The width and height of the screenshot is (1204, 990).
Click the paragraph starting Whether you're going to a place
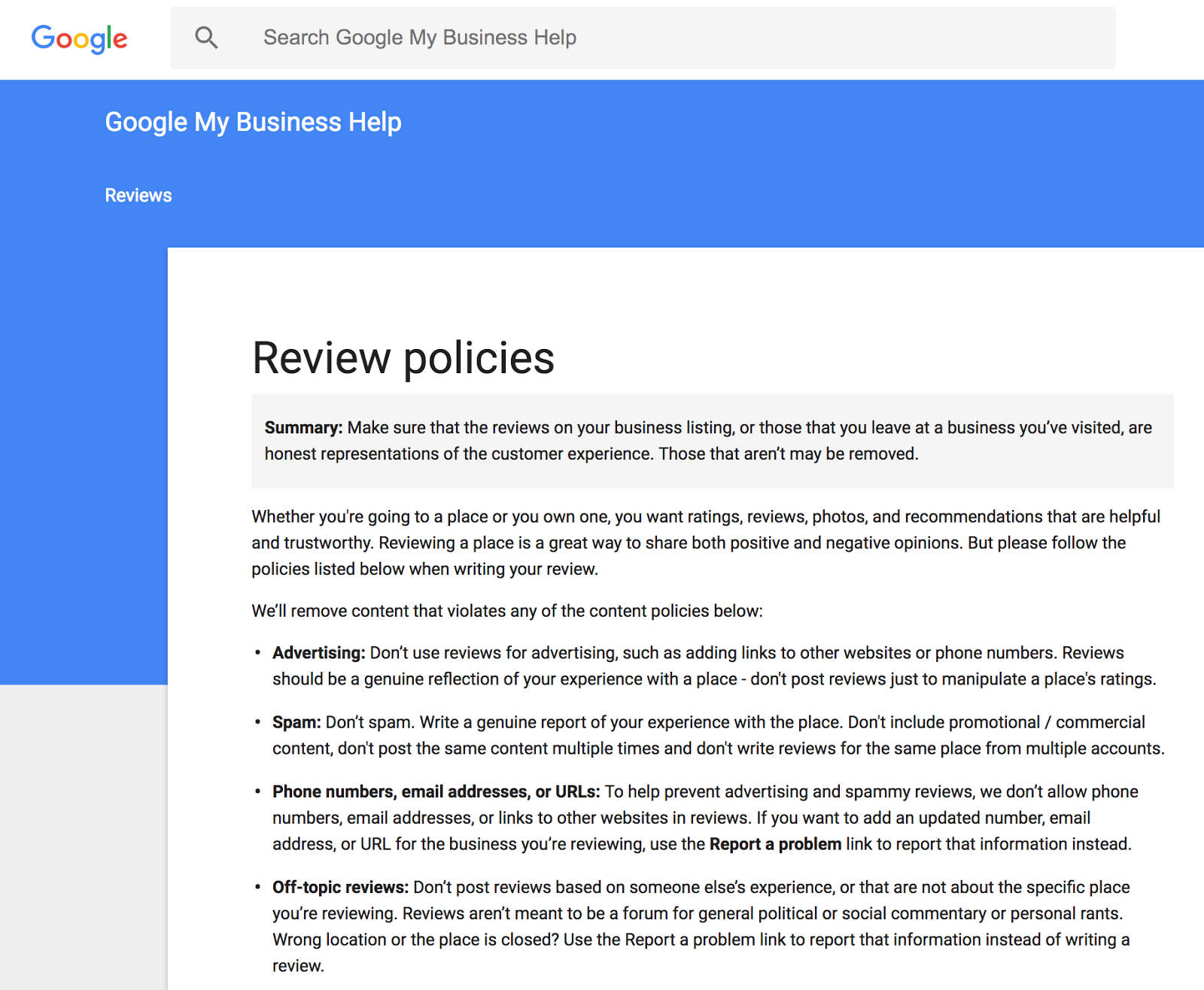tap(706, 542)
